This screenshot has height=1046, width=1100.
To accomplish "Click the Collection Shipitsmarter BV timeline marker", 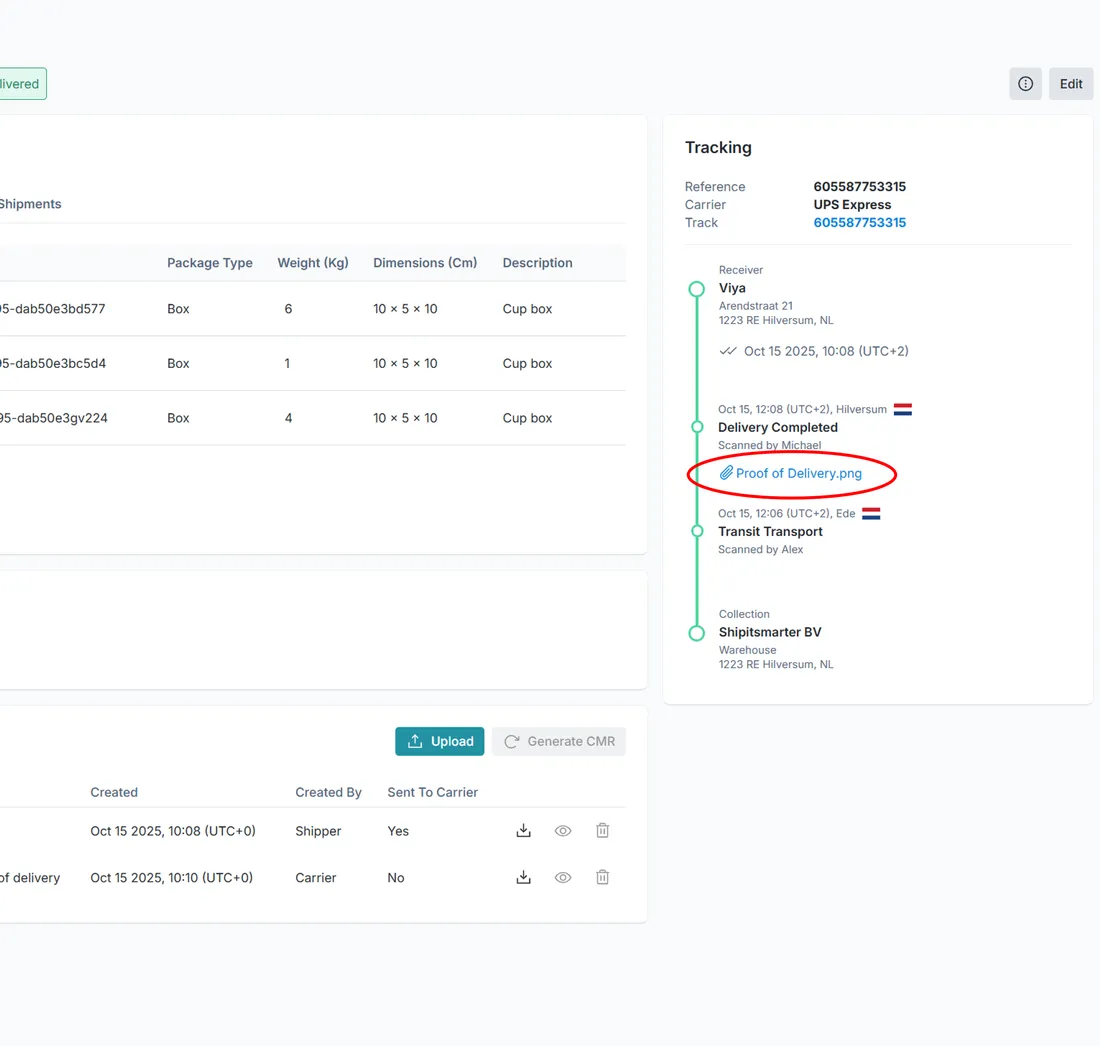I will [x=697, y=633].
